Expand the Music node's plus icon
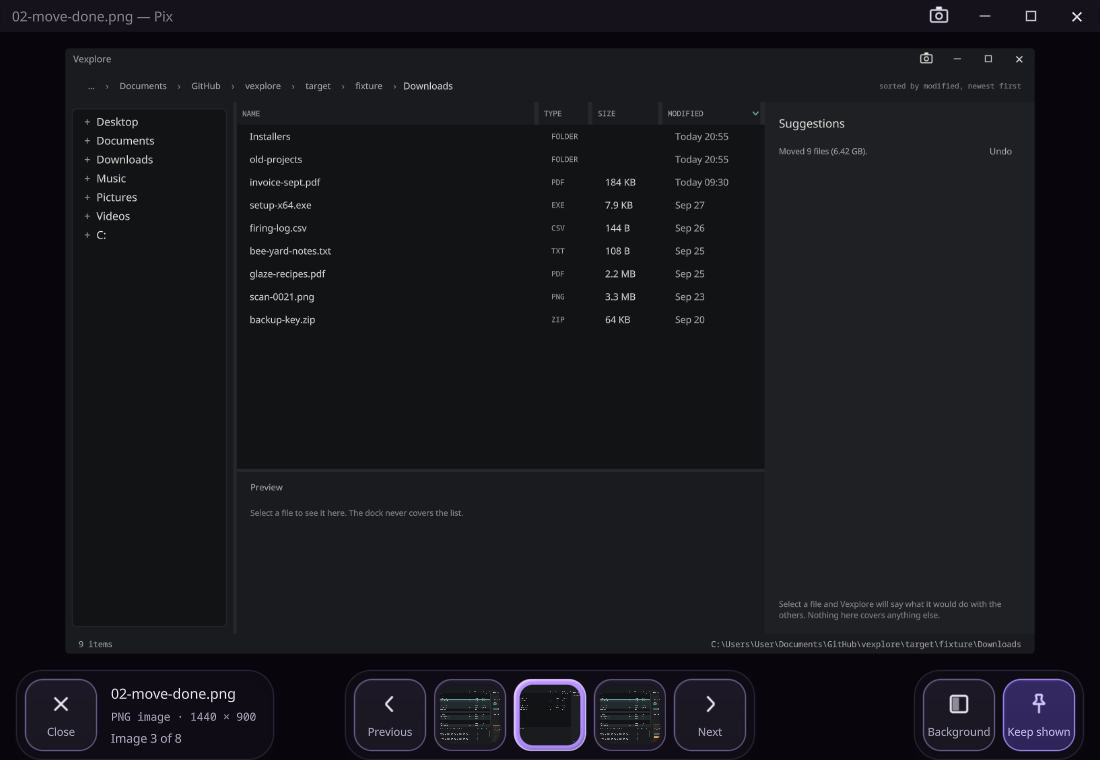1100x760 pixels. (87, 179)
